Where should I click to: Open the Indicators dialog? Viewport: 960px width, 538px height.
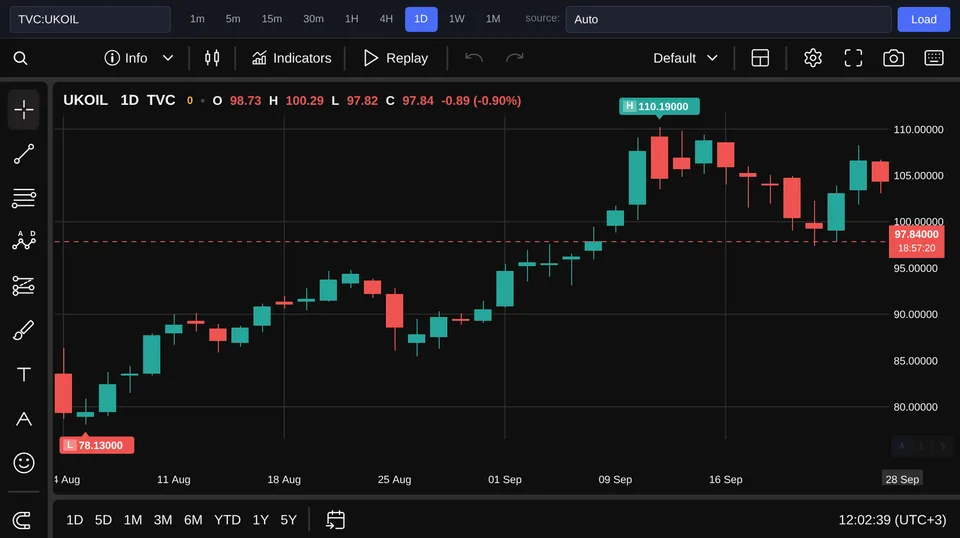pyautogui.click(x=291, y=58)
